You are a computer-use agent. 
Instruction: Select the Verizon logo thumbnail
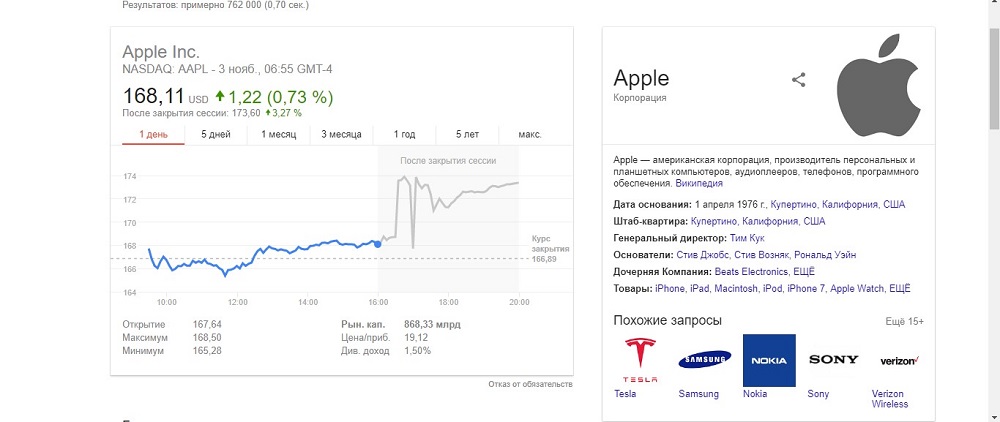click(898, 360)
